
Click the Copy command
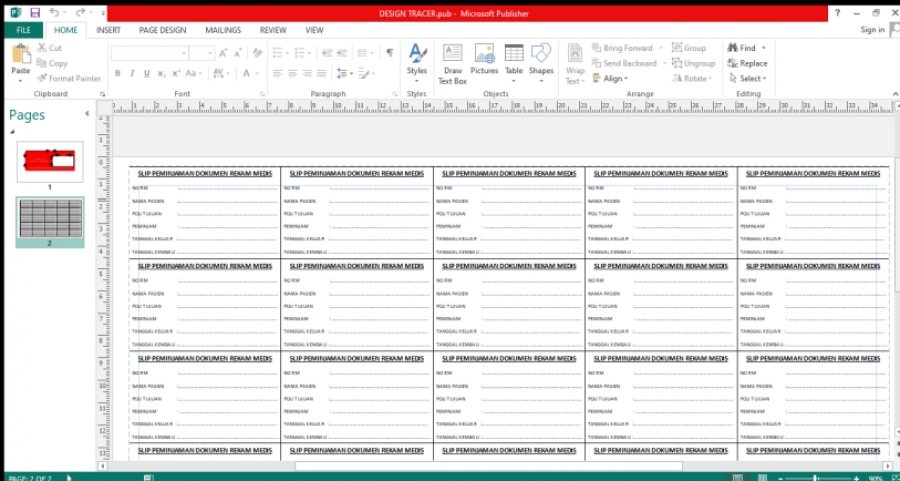pos(52,63)
